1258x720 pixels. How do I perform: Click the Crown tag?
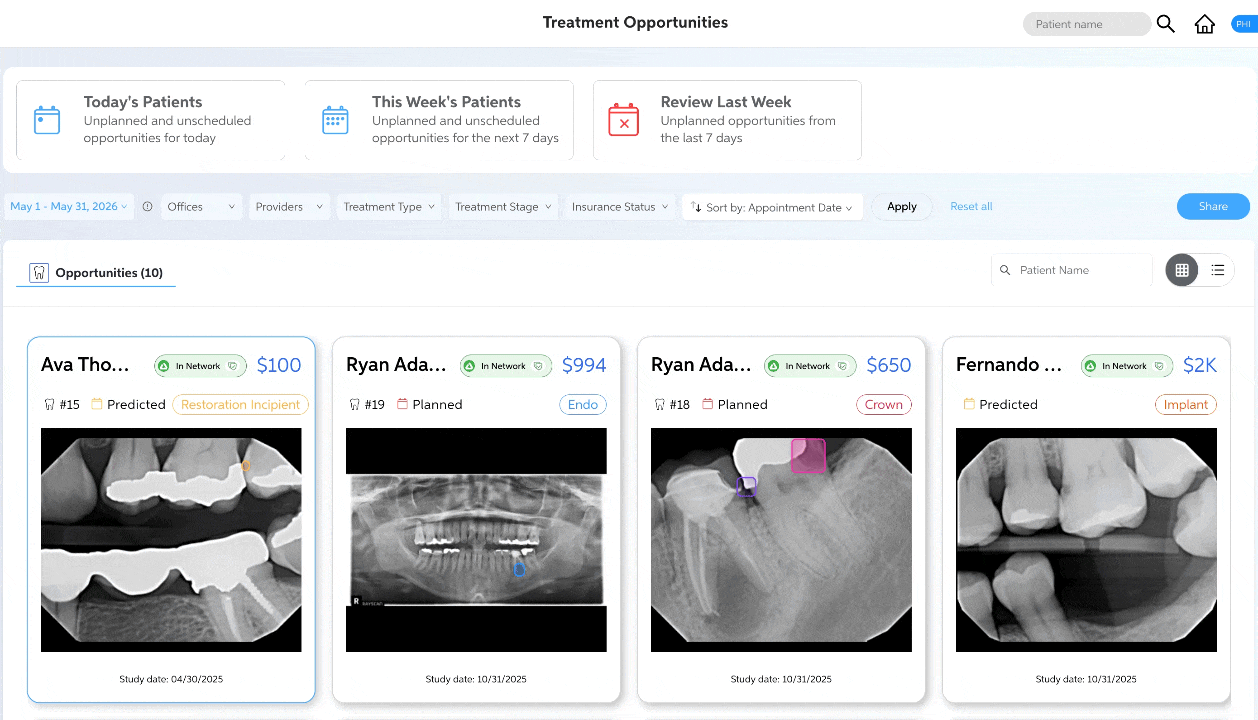[x=884, y=405]
